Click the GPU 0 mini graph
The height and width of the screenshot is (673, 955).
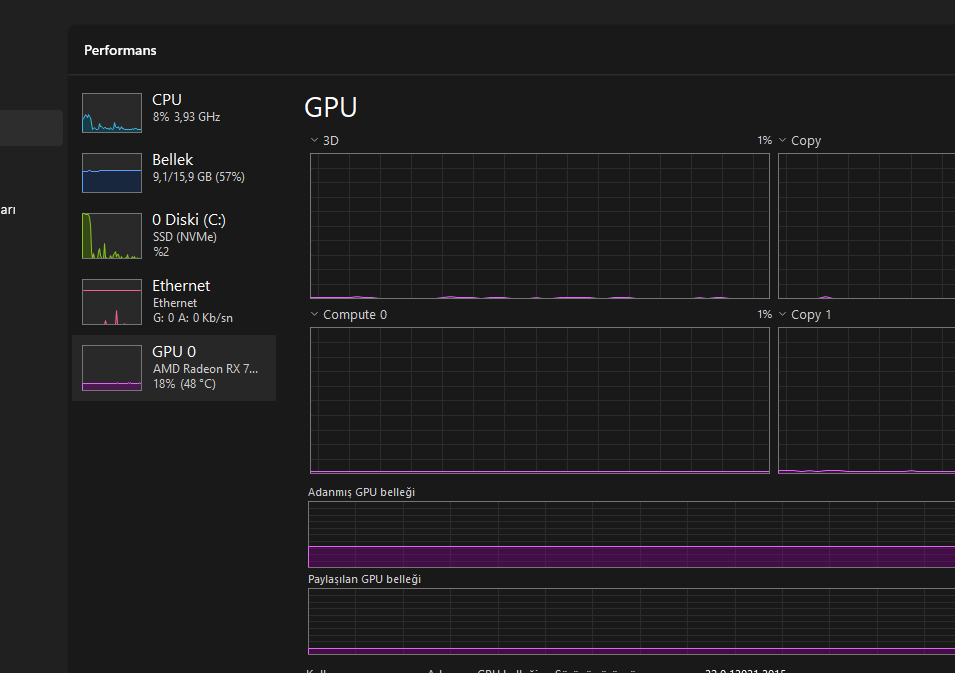(112, 368)
